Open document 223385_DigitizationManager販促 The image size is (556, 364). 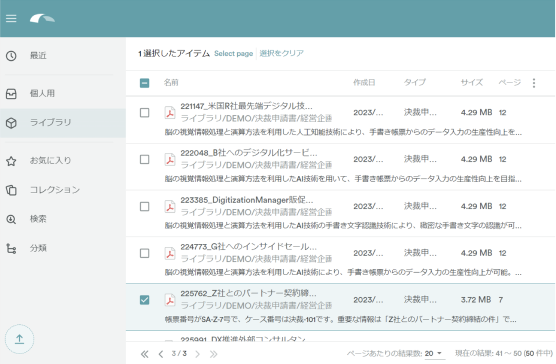pos(247,200)
